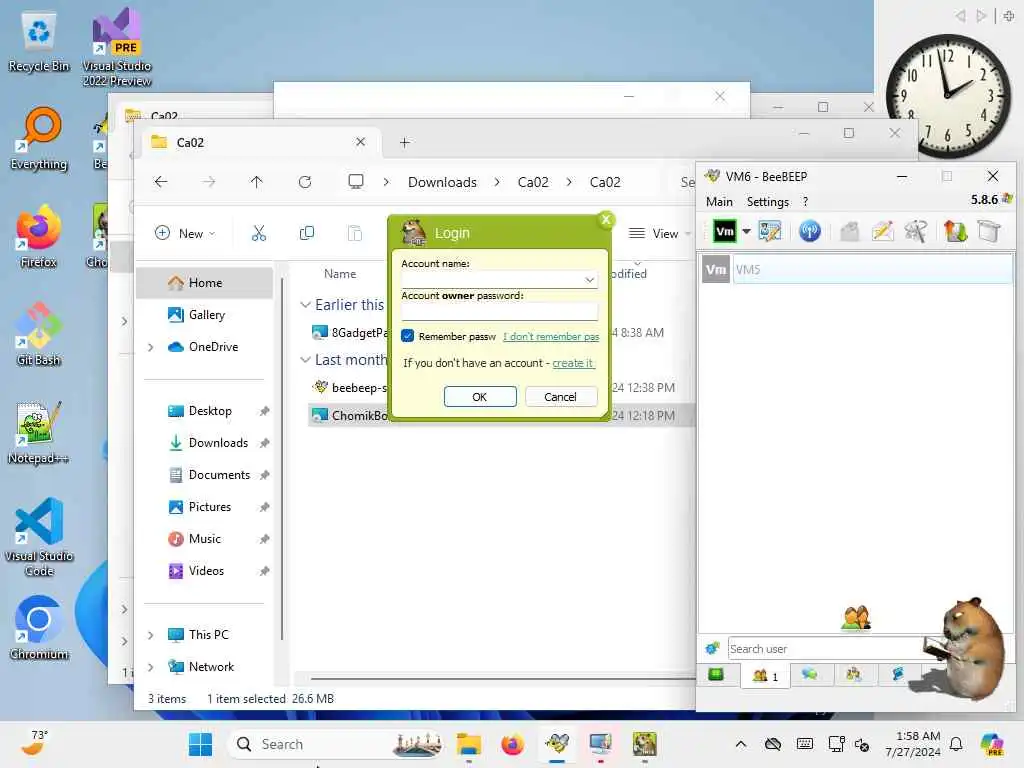This screenshot has height=768, width=1024.
Task: Switch to the chat bubbles tab in BeeBEEP
Action: coord(810,675)
